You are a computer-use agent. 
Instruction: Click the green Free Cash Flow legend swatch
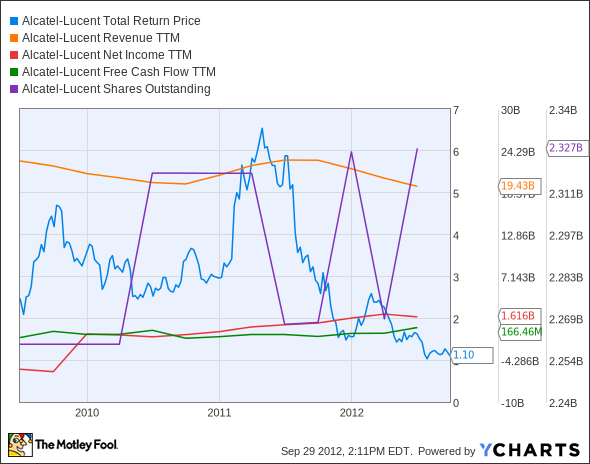(x=14, y=72)
